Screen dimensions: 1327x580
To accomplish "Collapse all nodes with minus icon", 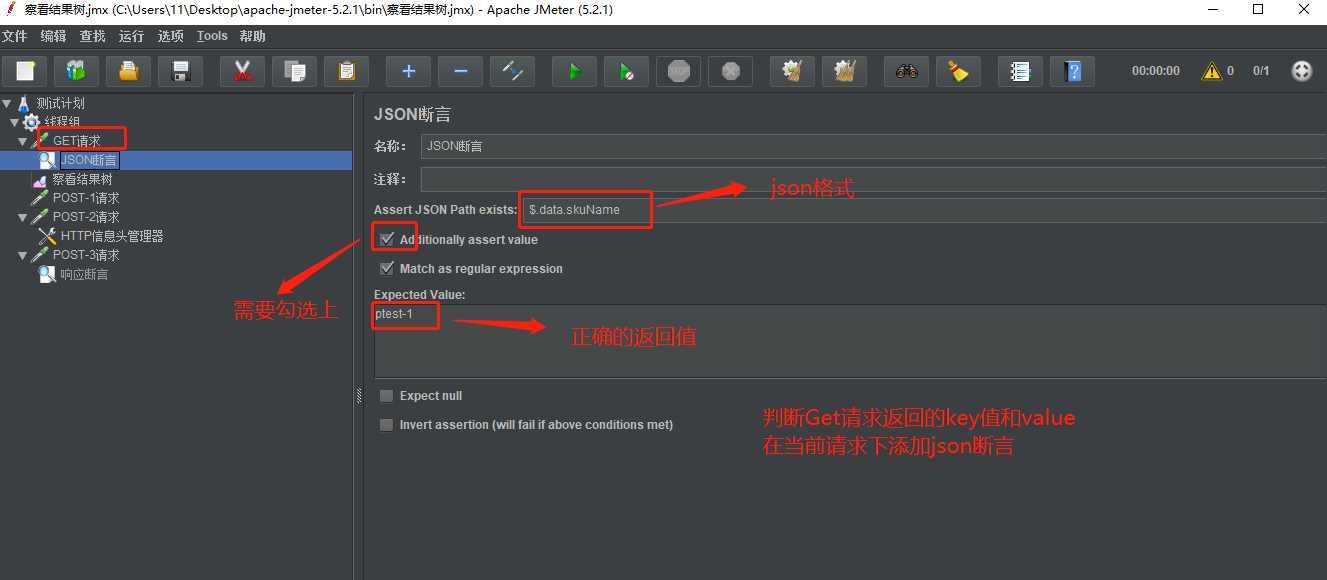I will [x=460, y=71].
